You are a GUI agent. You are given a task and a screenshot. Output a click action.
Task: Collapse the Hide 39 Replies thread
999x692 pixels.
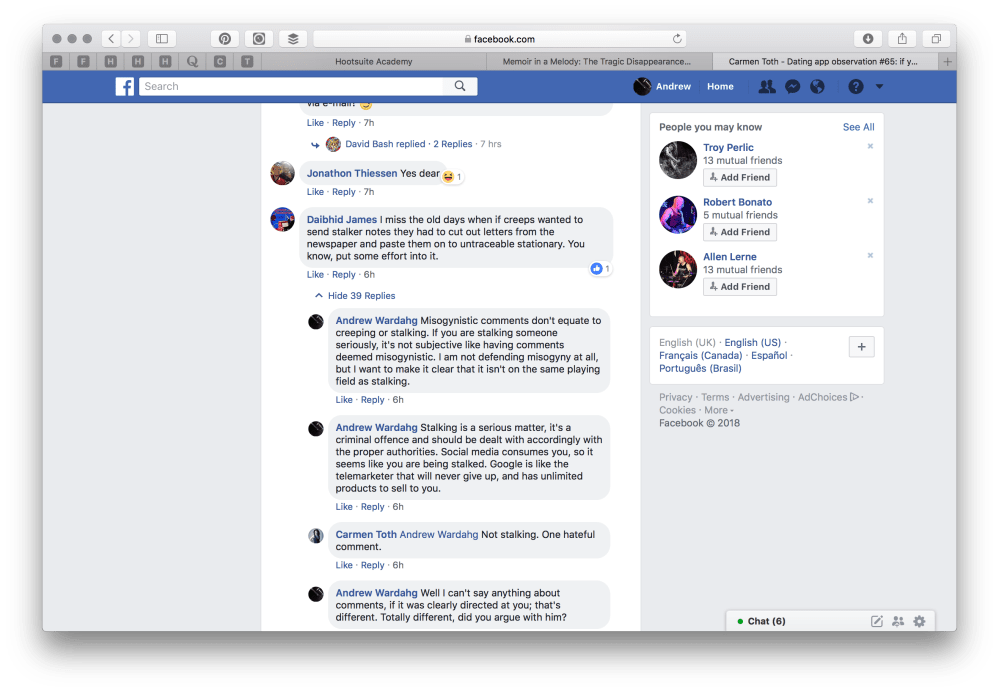click(355, 296)
